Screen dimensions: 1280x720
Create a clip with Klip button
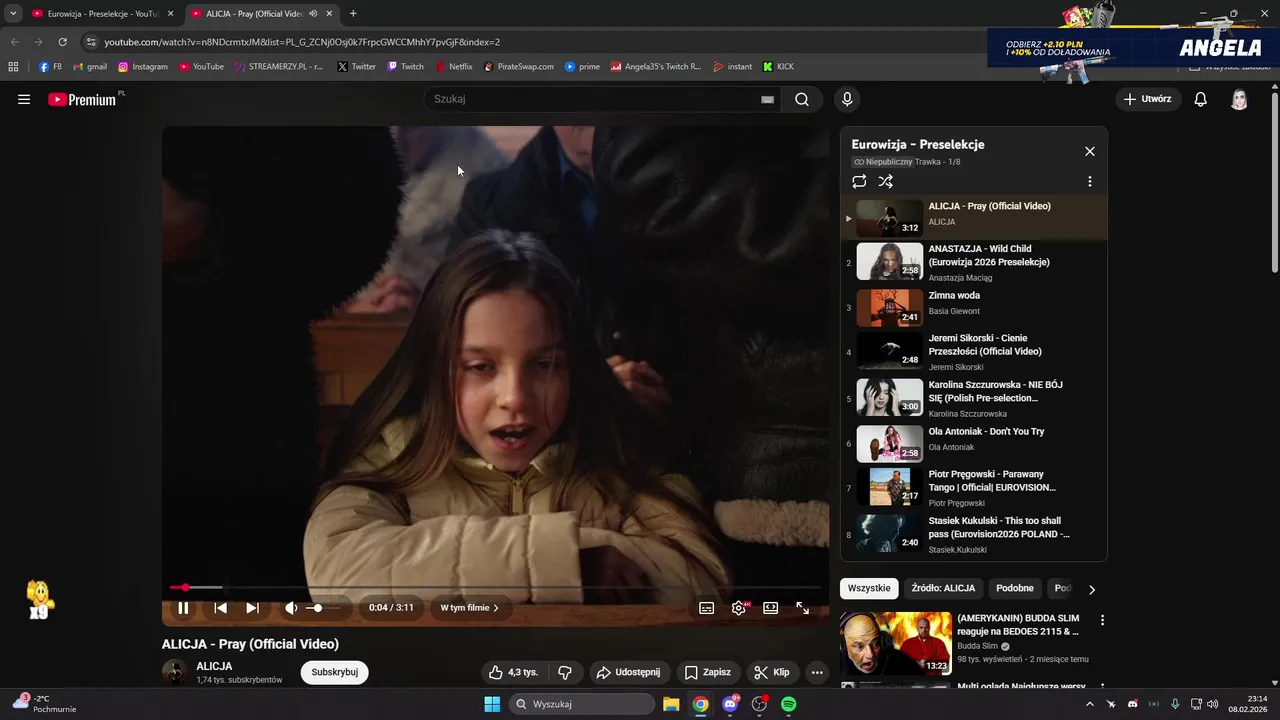click(772, 672)
